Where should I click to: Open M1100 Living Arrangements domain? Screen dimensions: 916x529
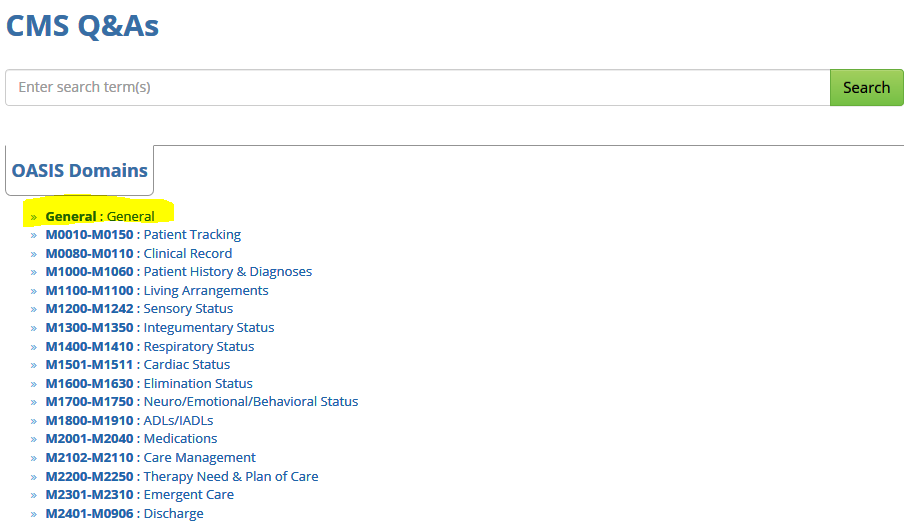(157, 291)
